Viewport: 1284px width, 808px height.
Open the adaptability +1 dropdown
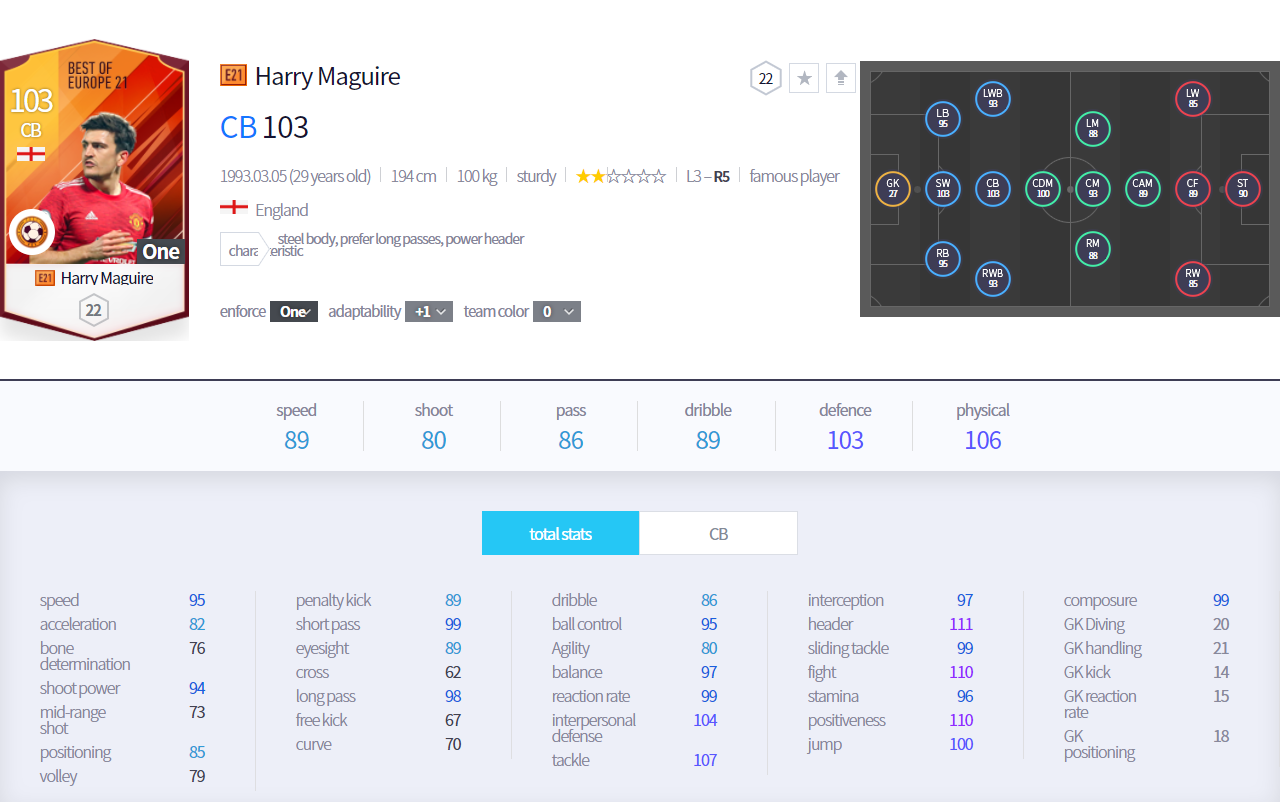point(428,312)
